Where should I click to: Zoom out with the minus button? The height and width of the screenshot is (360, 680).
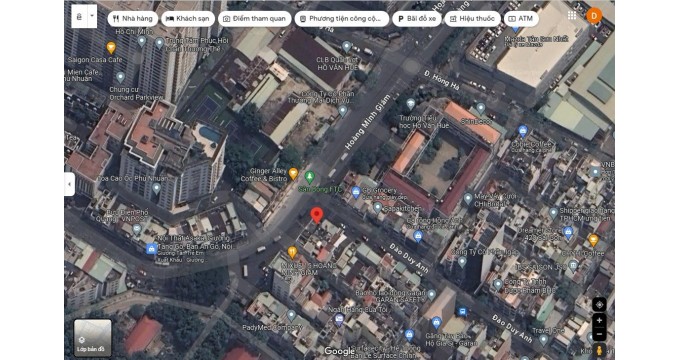pos(599,334)
